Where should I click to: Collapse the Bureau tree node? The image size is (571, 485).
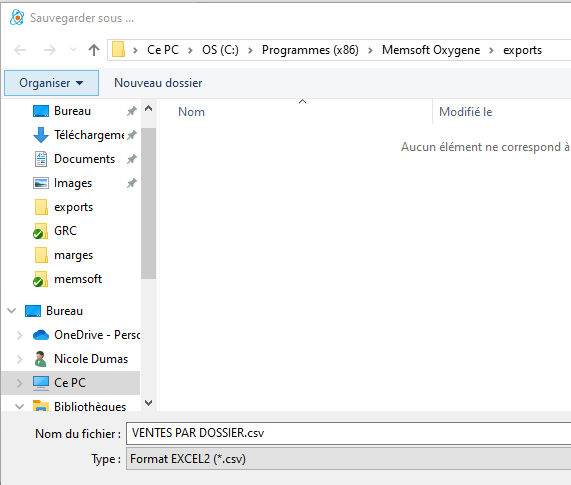click(12, 311)
